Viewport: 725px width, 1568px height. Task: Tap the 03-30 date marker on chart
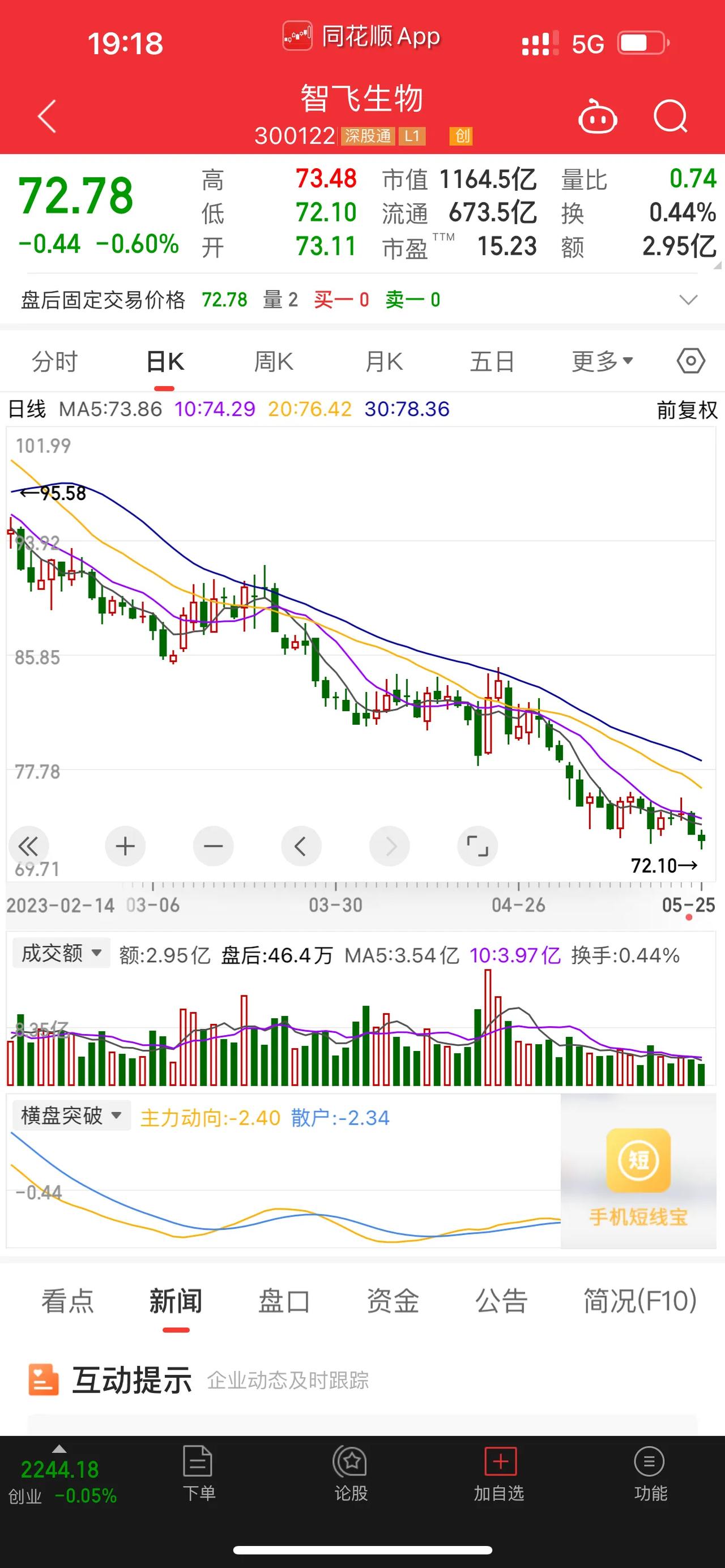pos(335,905)
